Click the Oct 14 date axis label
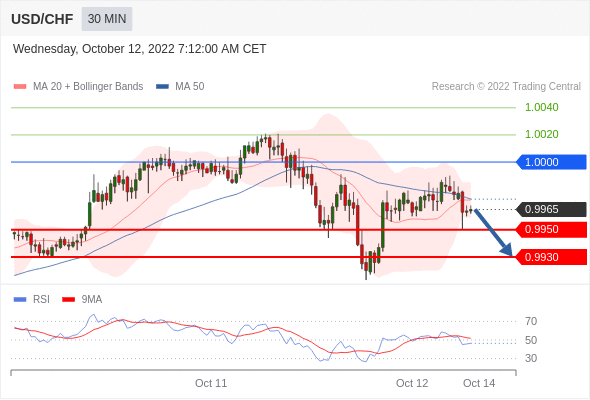590x400 pixels. point(479,383)
